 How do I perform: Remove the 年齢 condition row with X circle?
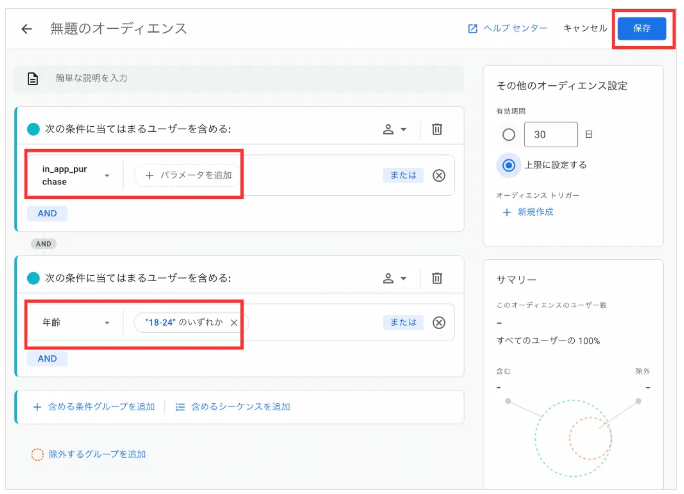438,323
